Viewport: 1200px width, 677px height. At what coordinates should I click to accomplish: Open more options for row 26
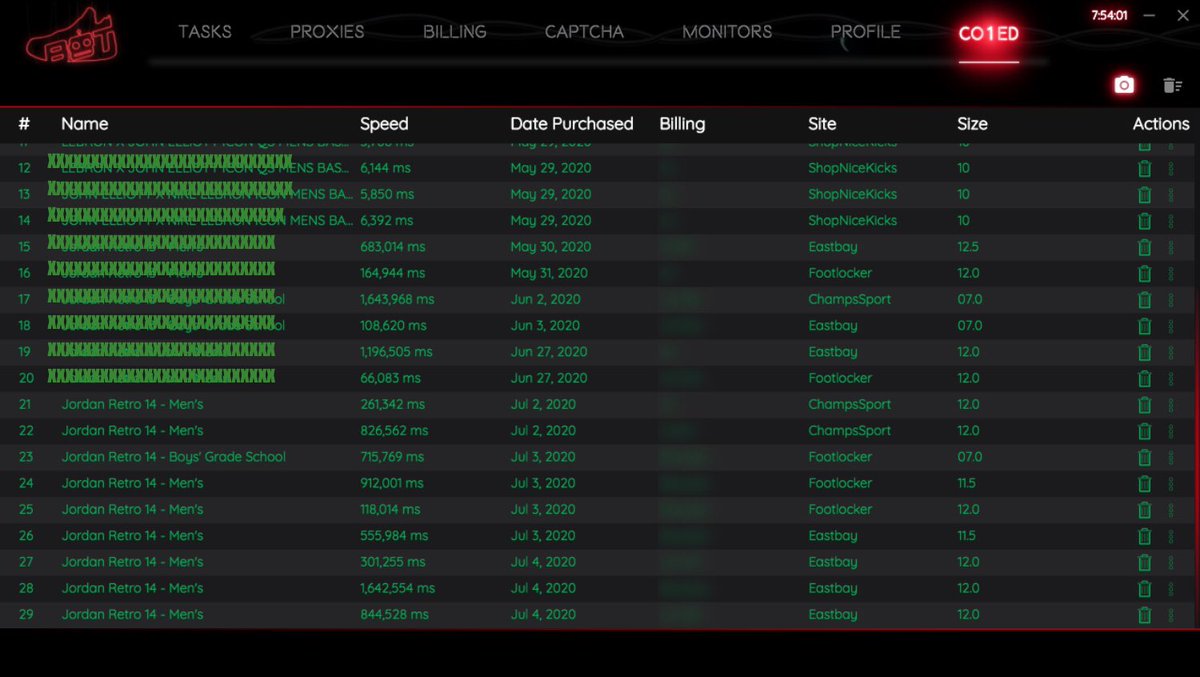coord(1171,536)
